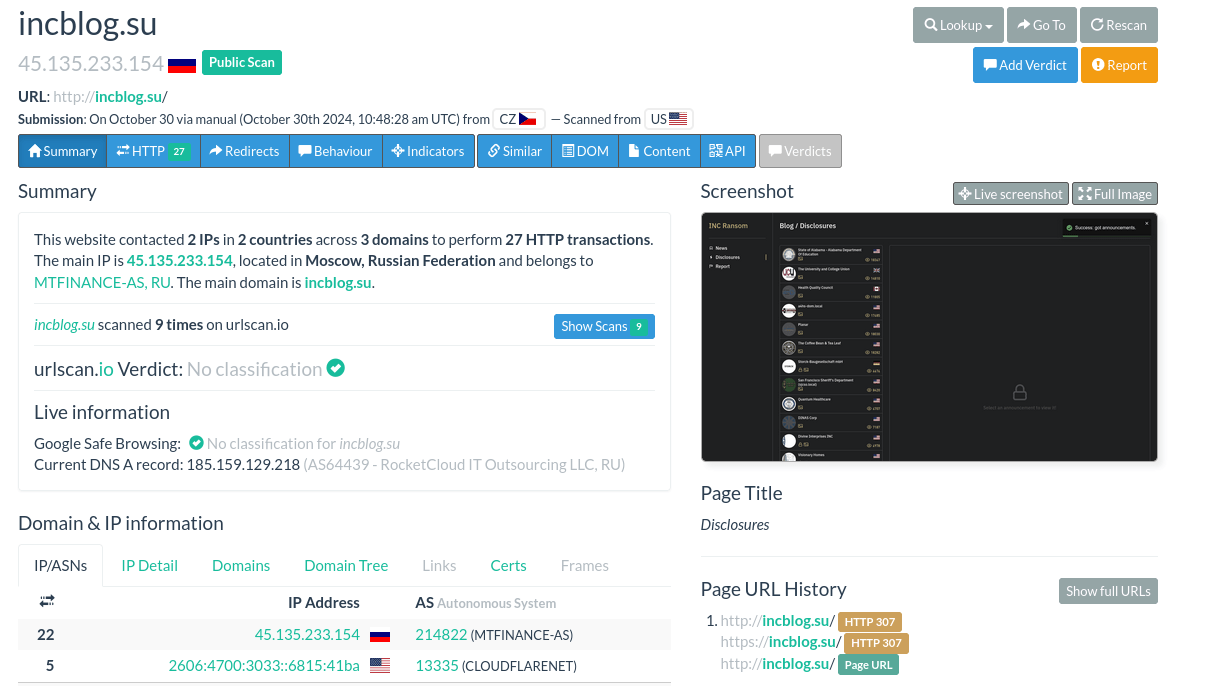Click the transactions sort arrows icon
The height and width of the screenshot is (686, 1214).
[x=47, y=601]
